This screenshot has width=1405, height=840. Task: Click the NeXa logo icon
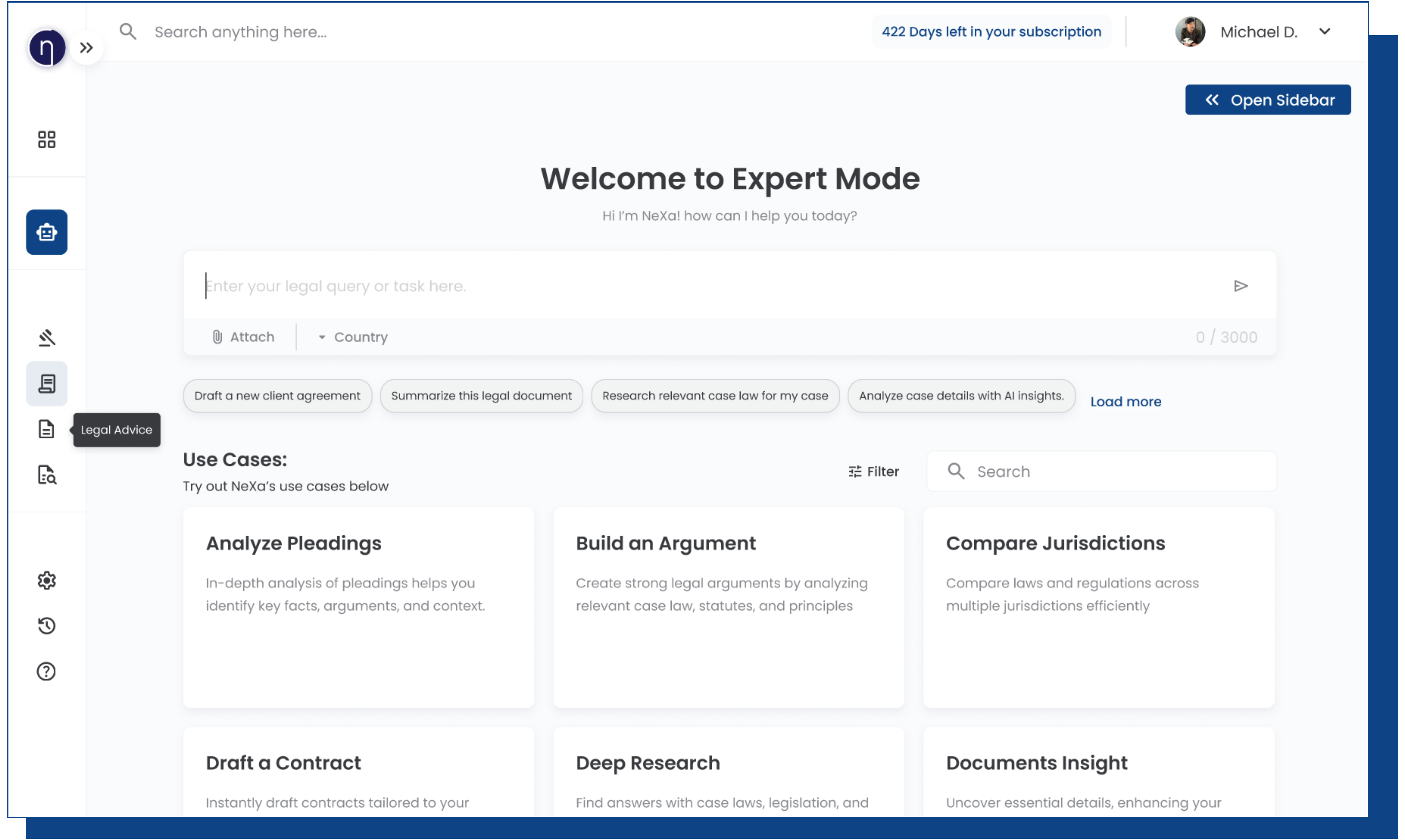pyautogui.click(x=47, y=48)
